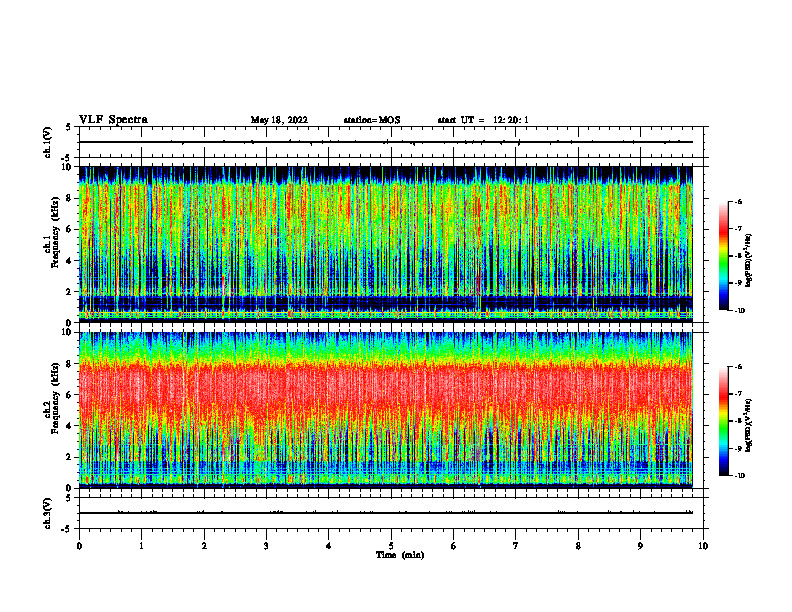Select the ch.1 "Frequency (kHz)" axis label

click(x=55, y=232)
